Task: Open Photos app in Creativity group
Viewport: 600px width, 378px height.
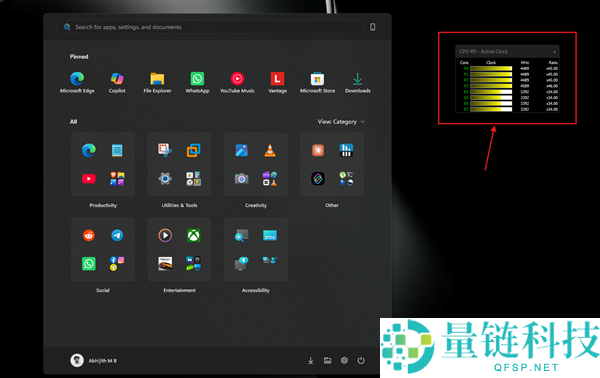Action: (x=241, y=150)
